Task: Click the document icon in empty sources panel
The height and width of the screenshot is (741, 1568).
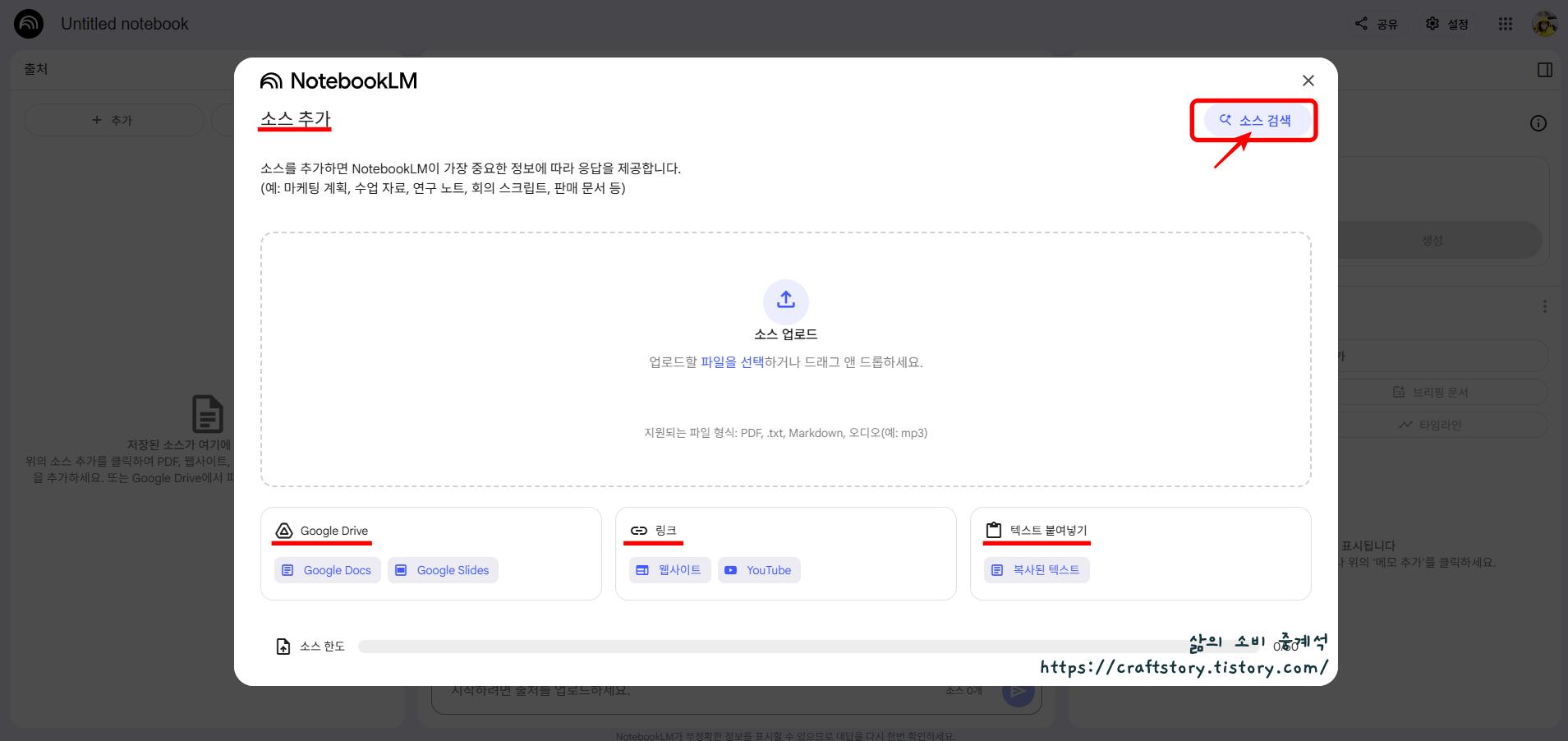Action: (208, 413)
